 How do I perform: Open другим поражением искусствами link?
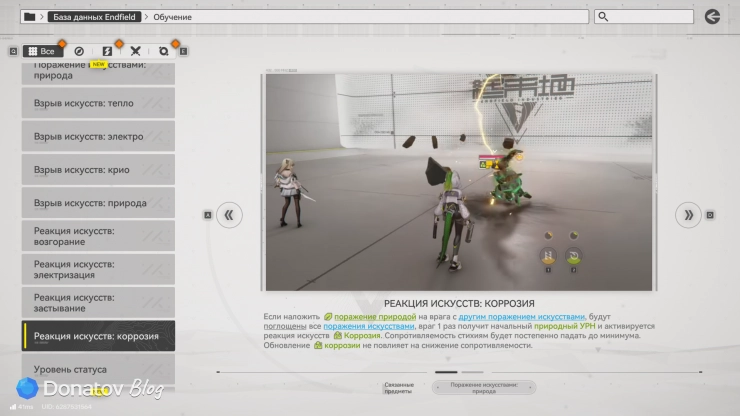pos(521,317)
